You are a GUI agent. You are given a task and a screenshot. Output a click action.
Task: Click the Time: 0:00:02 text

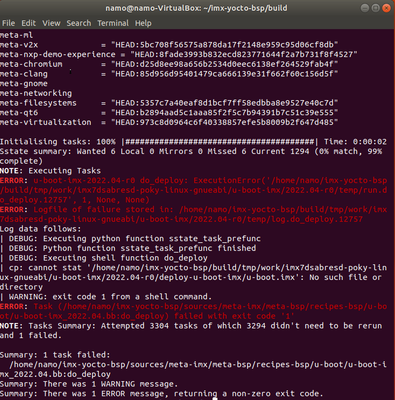click(355, 142)
